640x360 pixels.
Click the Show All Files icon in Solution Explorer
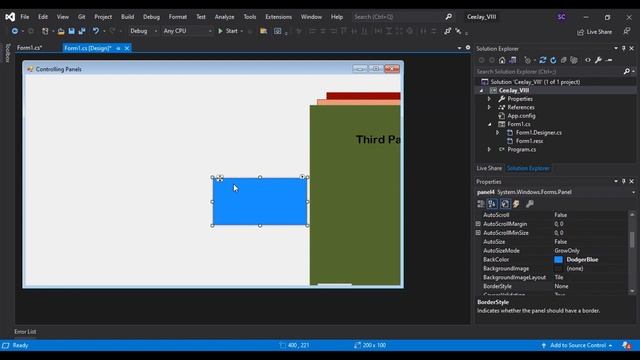pyautogui.click(x=574, y=60)
